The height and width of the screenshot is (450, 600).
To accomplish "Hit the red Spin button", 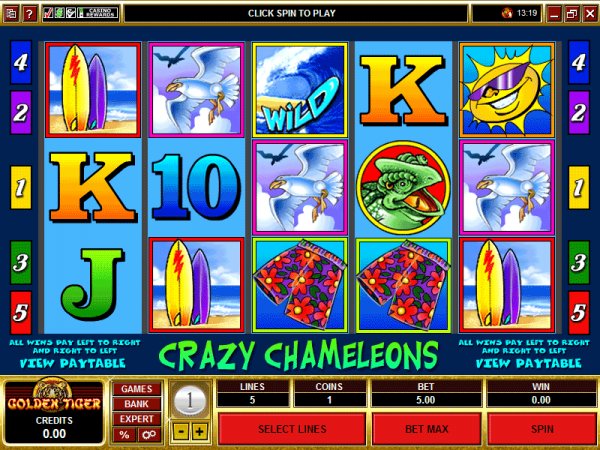I will pyautogui.click(x=542, y=429).
